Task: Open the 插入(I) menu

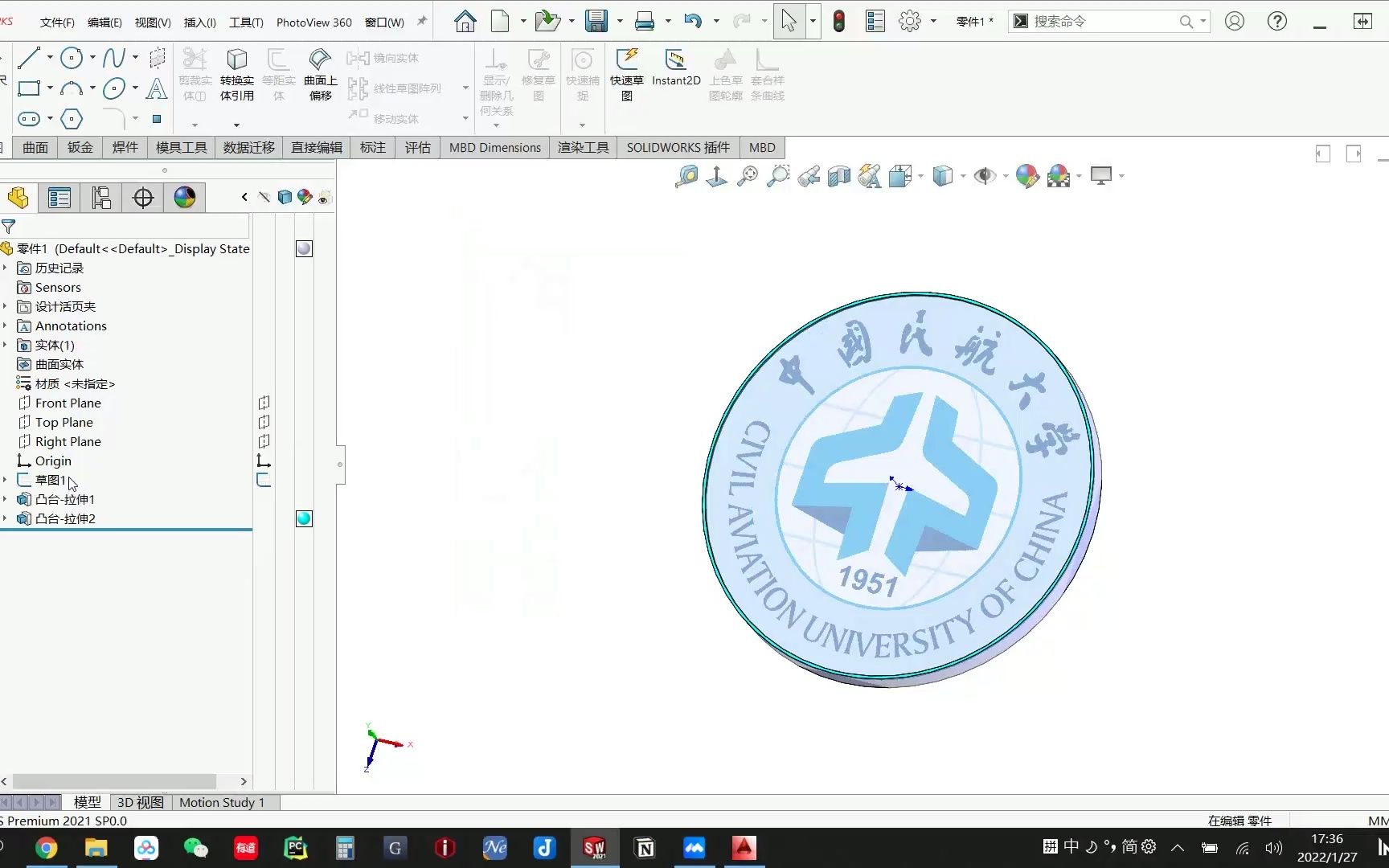Action: coord(199,23)
